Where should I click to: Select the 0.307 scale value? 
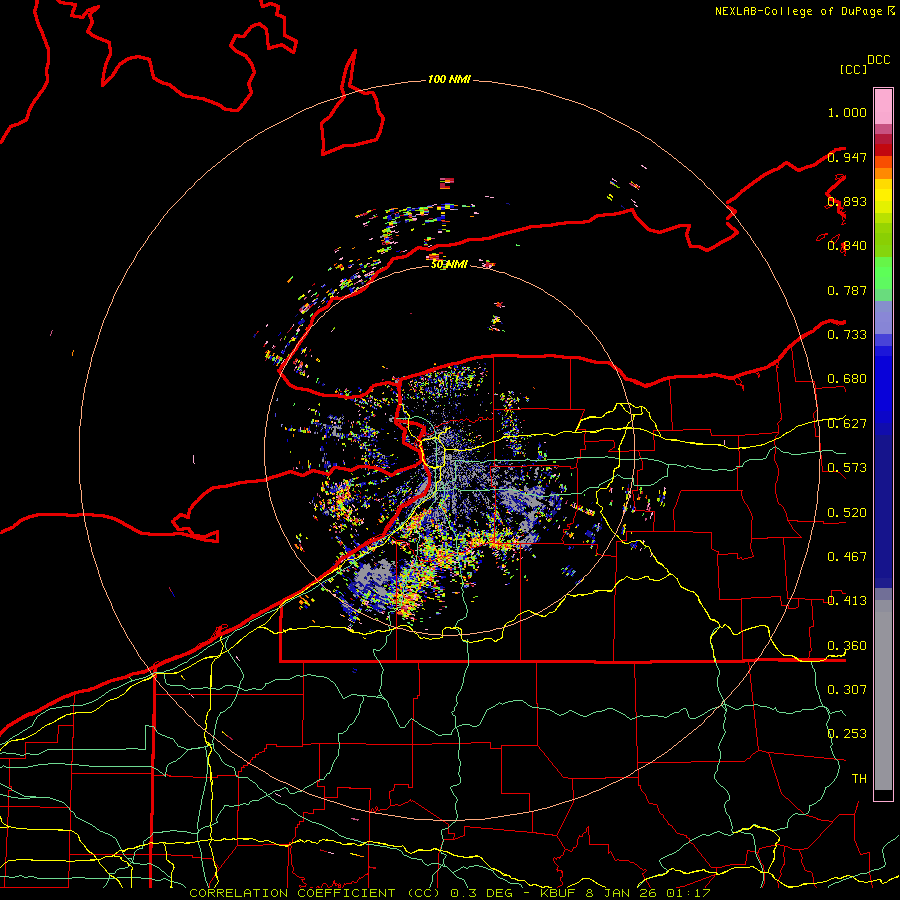pos(847,690)
